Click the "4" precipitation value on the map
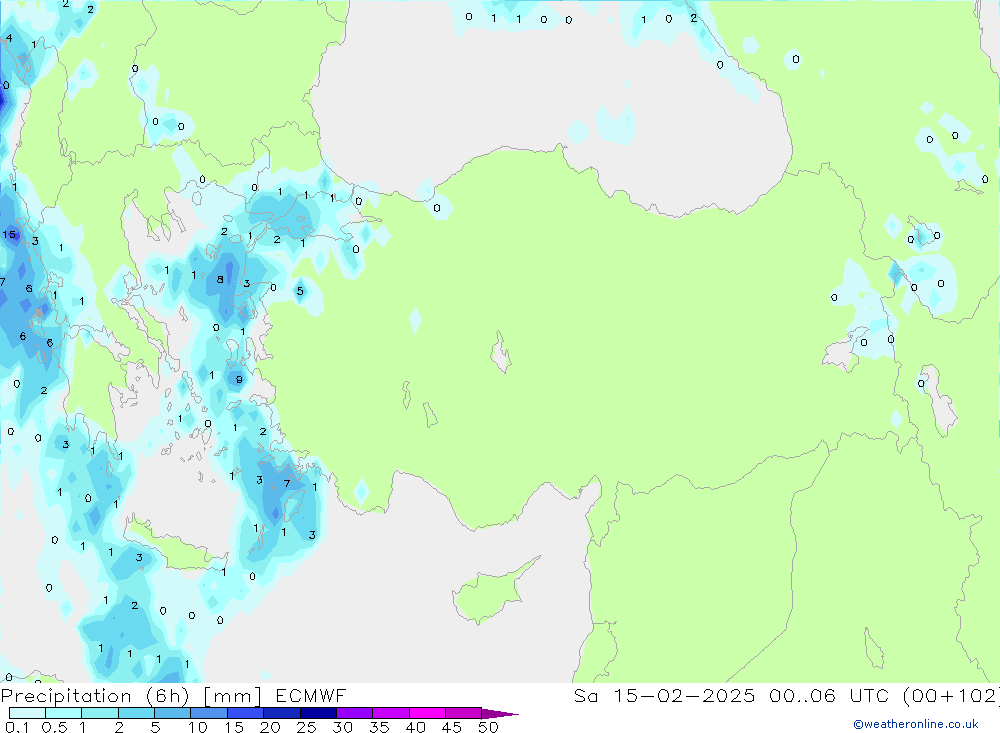This screenshot has width=1000, height=733. coord(9,38)
